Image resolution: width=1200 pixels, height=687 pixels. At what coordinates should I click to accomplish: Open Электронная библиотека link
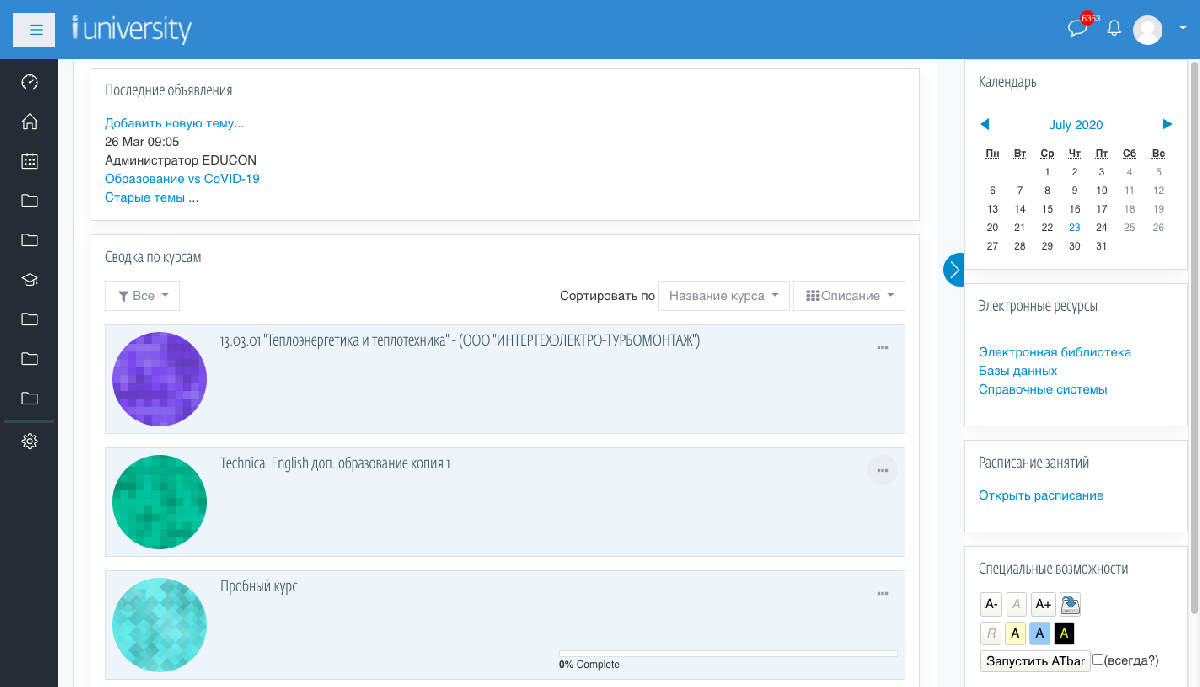1055,352
